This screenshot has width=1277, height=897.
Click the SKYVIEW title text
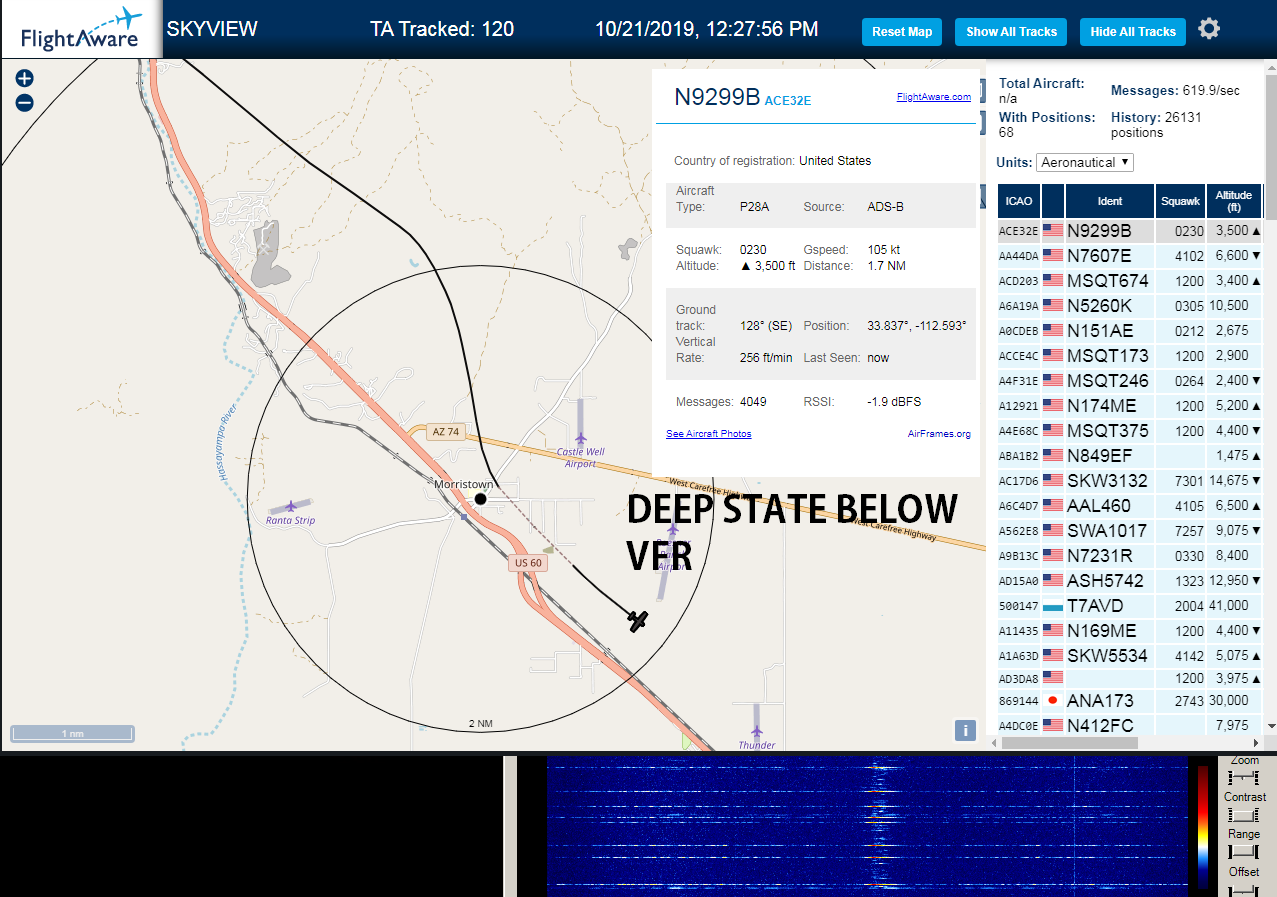pos(212,29)
